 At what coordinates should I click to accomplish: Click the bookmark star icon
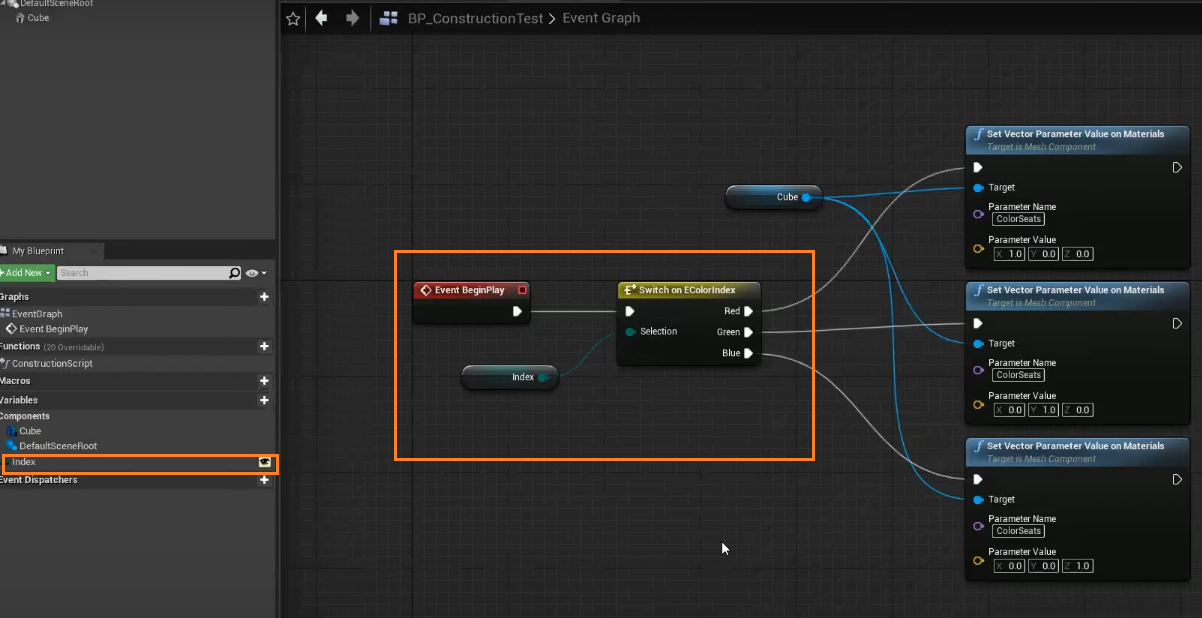(x=292, y=19)
